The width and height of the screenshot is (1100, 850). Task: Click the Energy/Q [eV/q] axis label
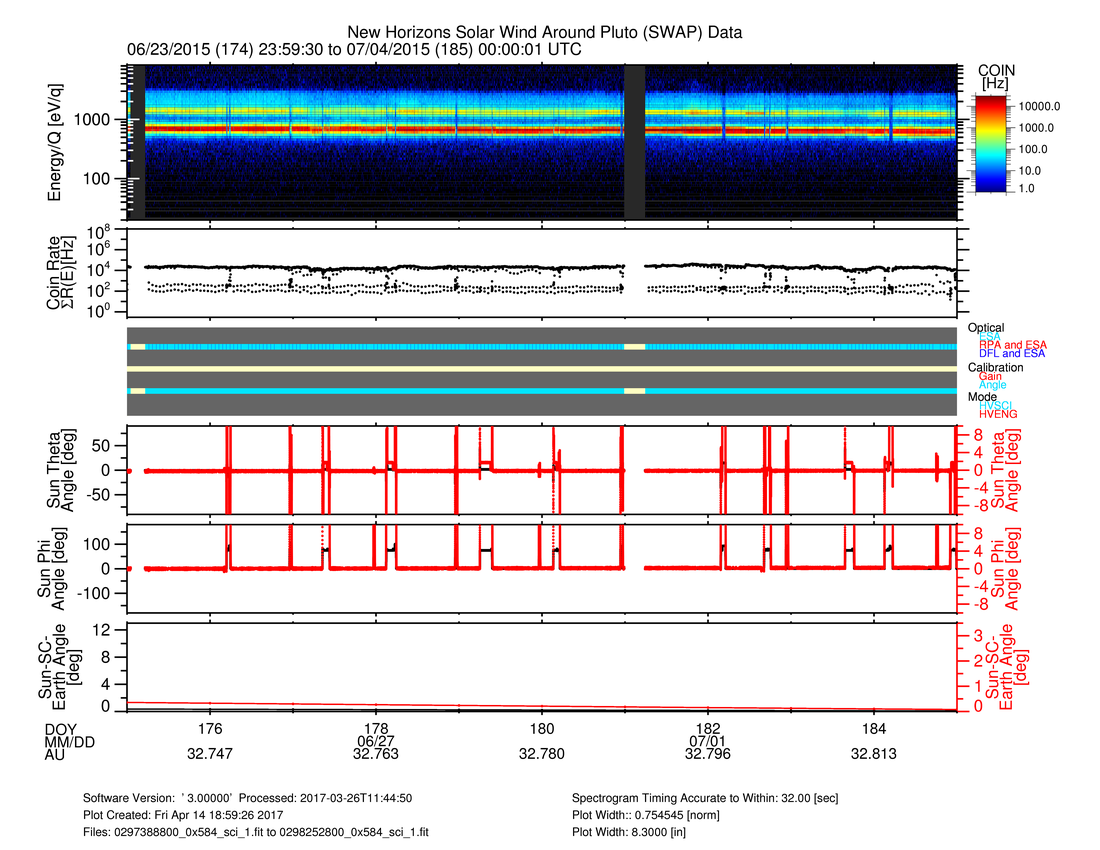pos(56,142)
